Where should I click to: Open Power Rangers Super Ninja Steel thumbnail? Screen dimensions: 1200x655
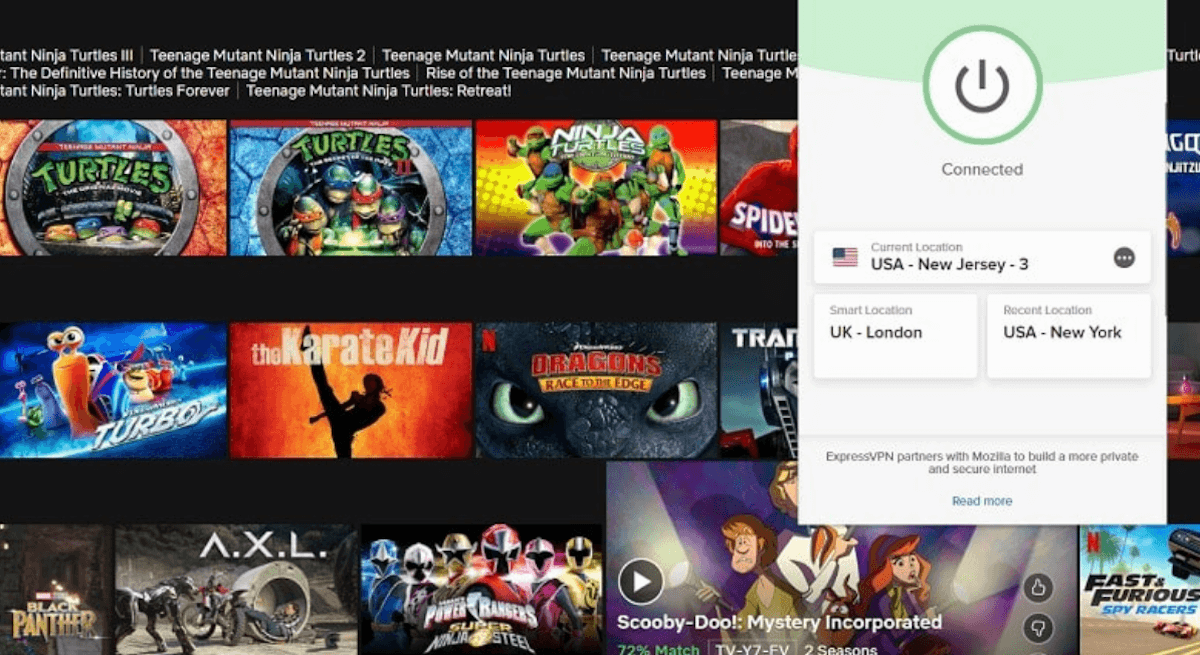pyautogui.click(x=481, y=590)
